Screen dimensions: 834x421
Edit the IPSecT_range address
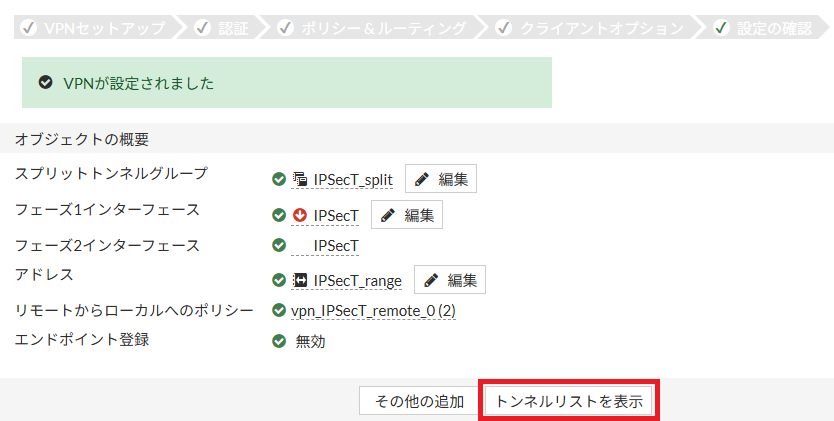click(450, 280)
